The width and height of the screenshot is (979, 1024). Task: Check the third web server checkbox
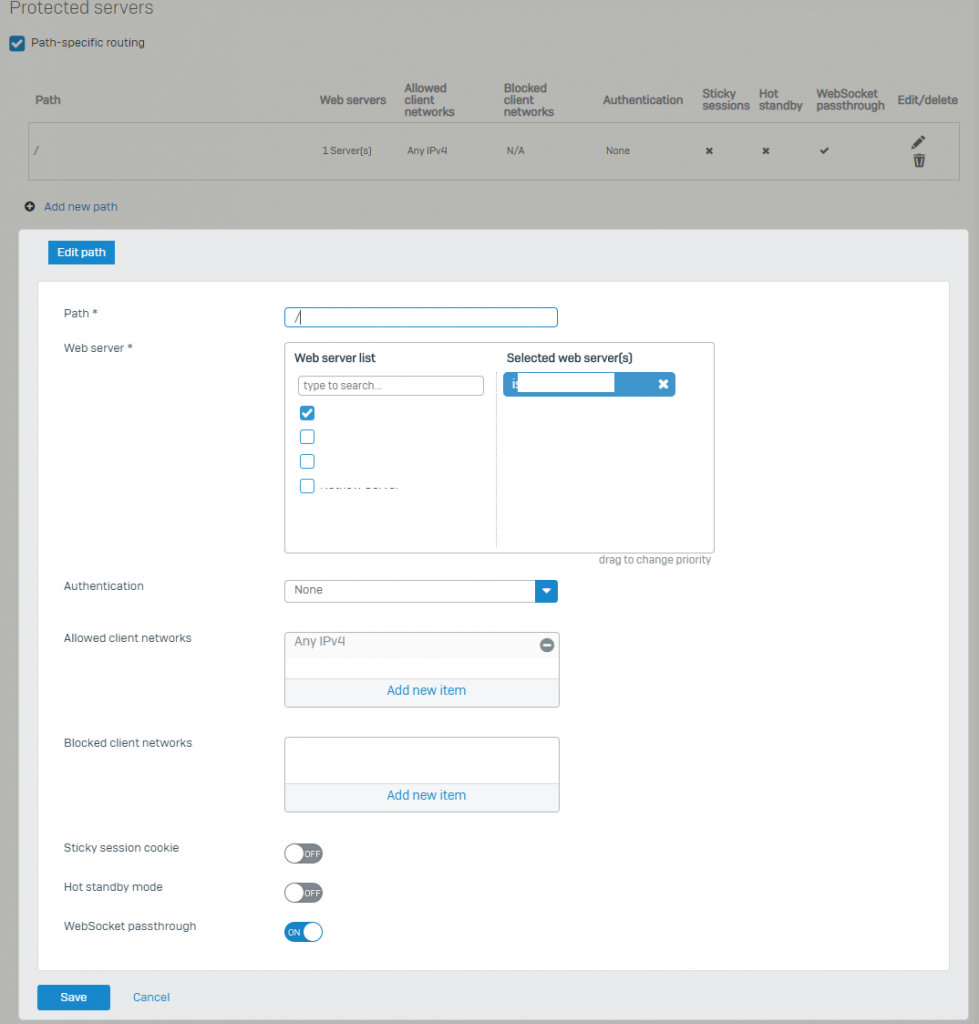pyautogui.click(x=307, y=461)
